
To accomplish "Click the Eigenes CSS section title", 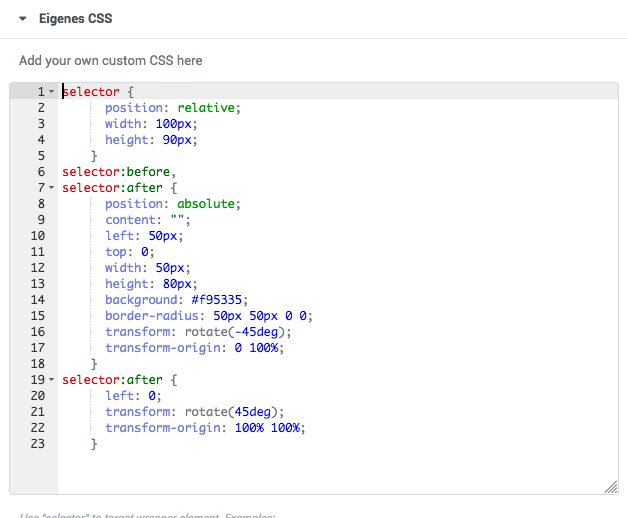I will tap(75, 18).
